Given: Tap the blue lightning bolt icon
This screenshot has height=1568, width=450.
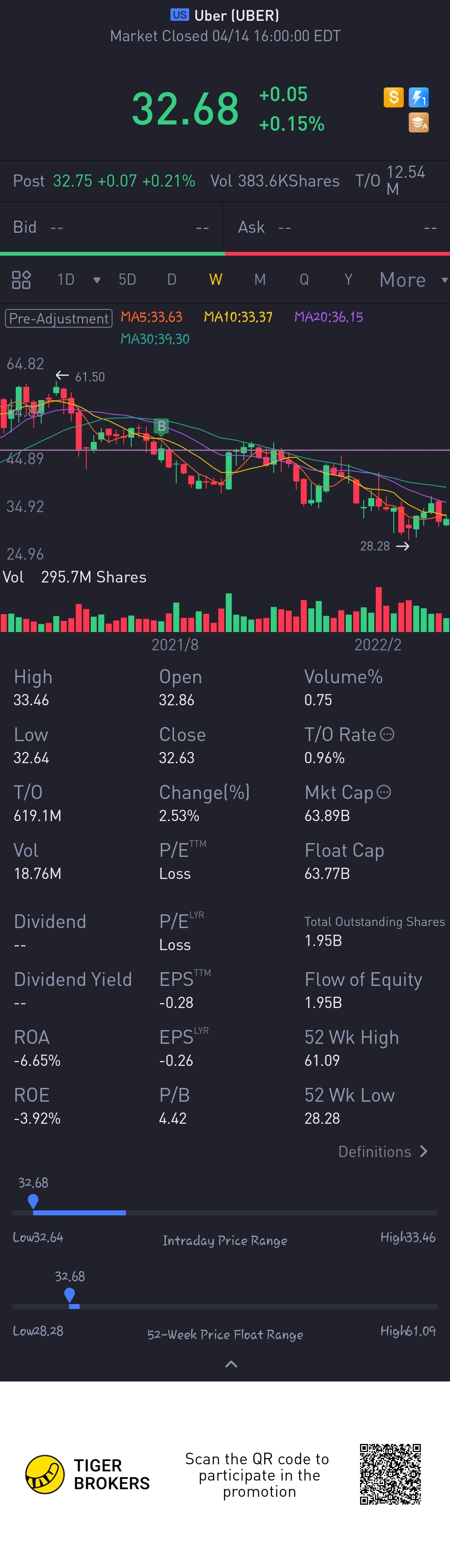Looking at the screenshot, I should tap(418, 97).
